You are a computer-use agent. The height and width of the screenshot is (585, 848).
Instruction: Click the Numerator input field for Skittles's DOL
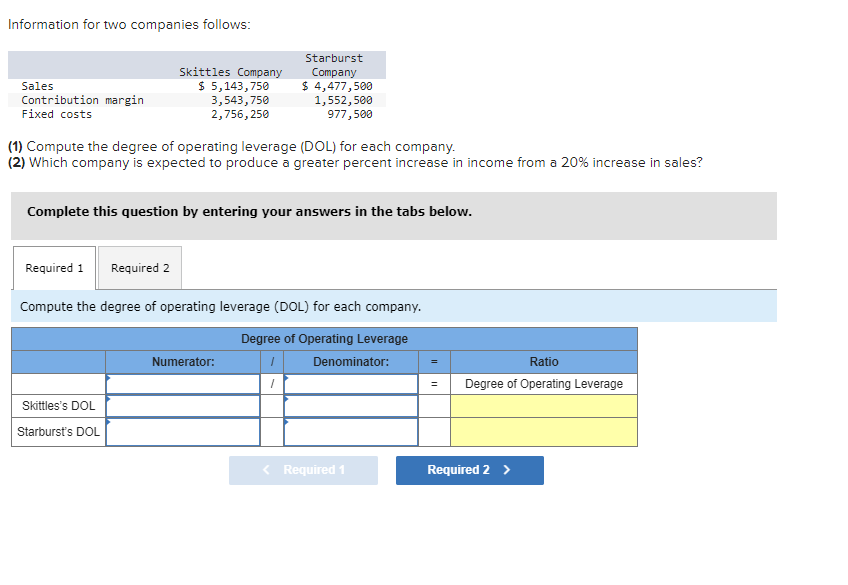[x=182, y=406]
